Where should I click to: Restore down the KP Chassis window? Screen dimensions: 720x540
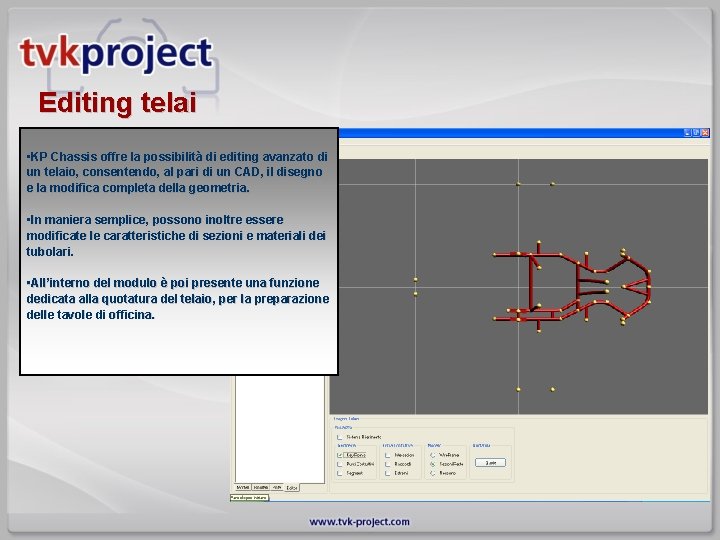coord(696,133)
